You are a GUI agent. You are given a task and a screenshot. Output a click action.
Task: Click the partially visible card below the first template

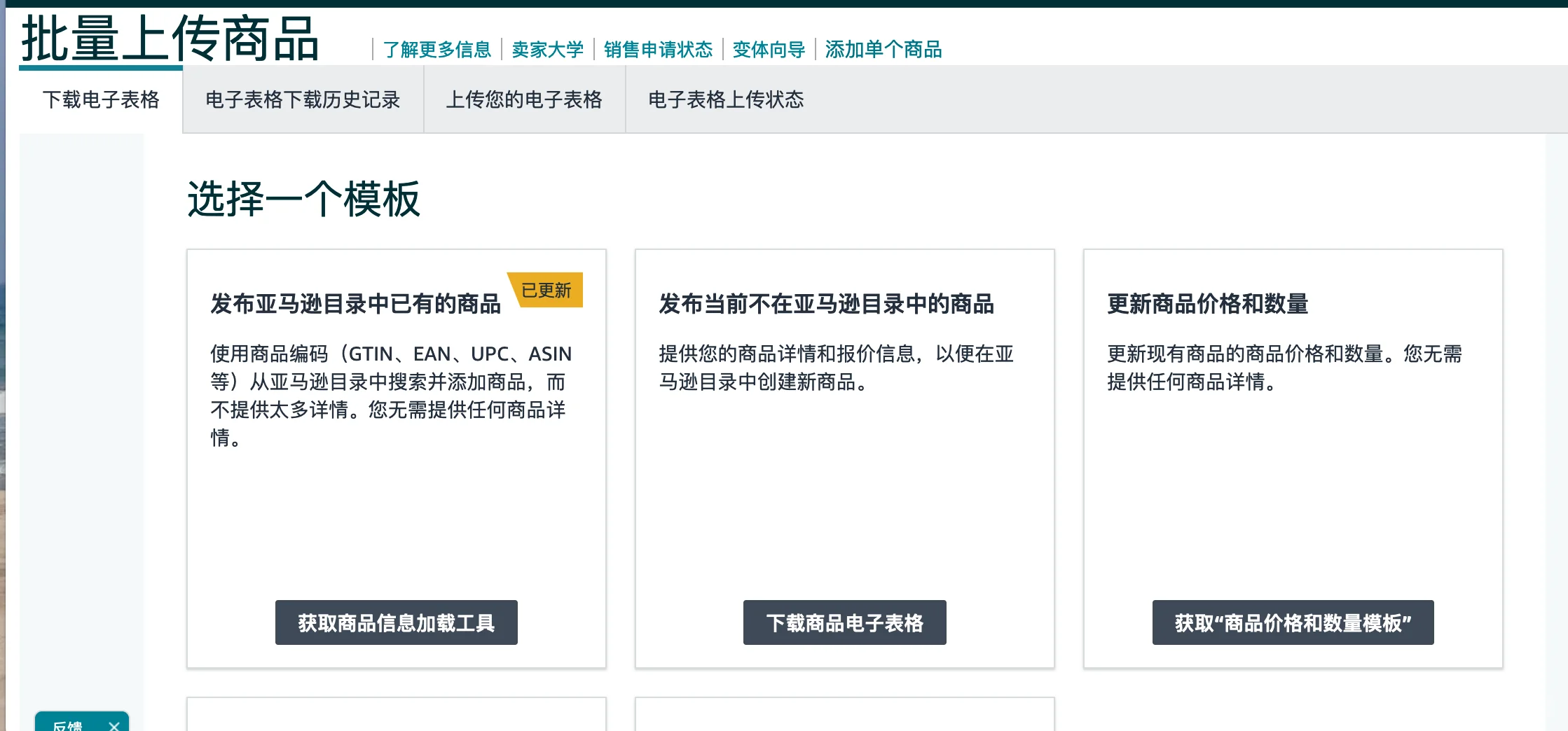[x=396, y=714]
